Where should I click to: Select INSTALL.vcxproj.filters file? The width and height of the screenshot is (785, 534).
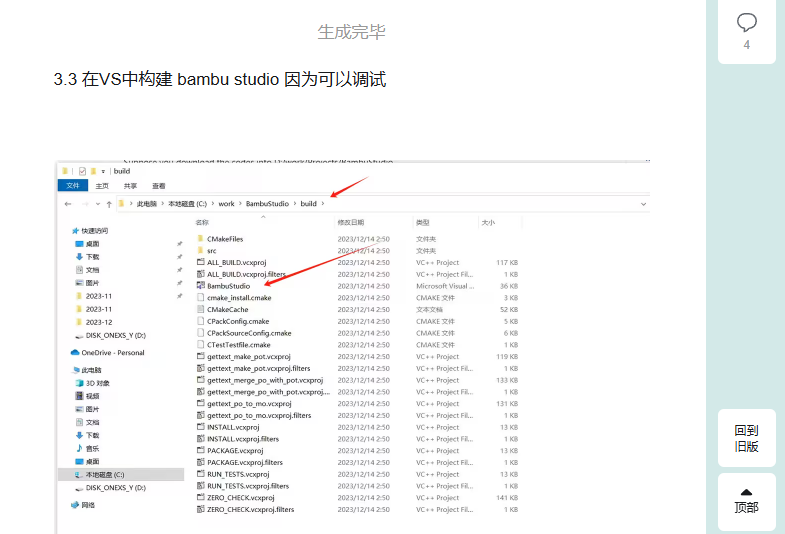[x=243, y=439]
